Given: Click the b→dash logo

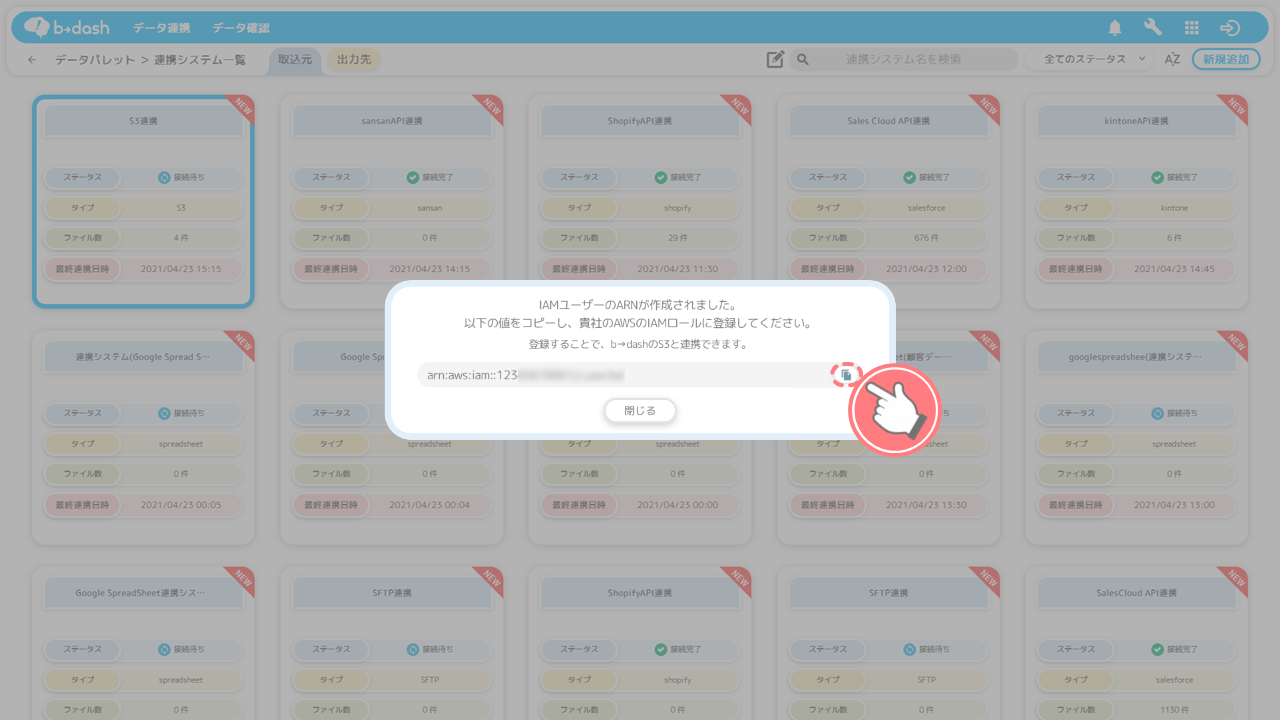Looking at the screenshot, I should point(67,28).
